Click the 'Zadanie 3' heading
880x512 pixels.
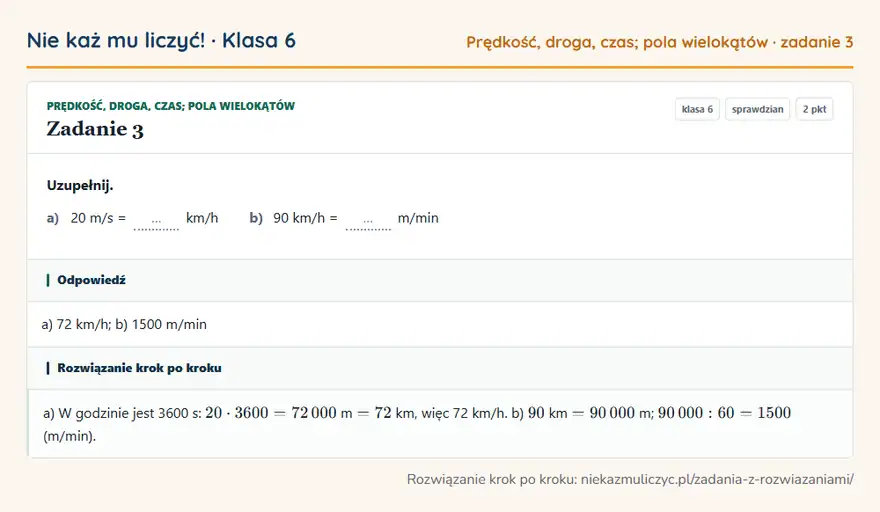click(x=95, y=129)
